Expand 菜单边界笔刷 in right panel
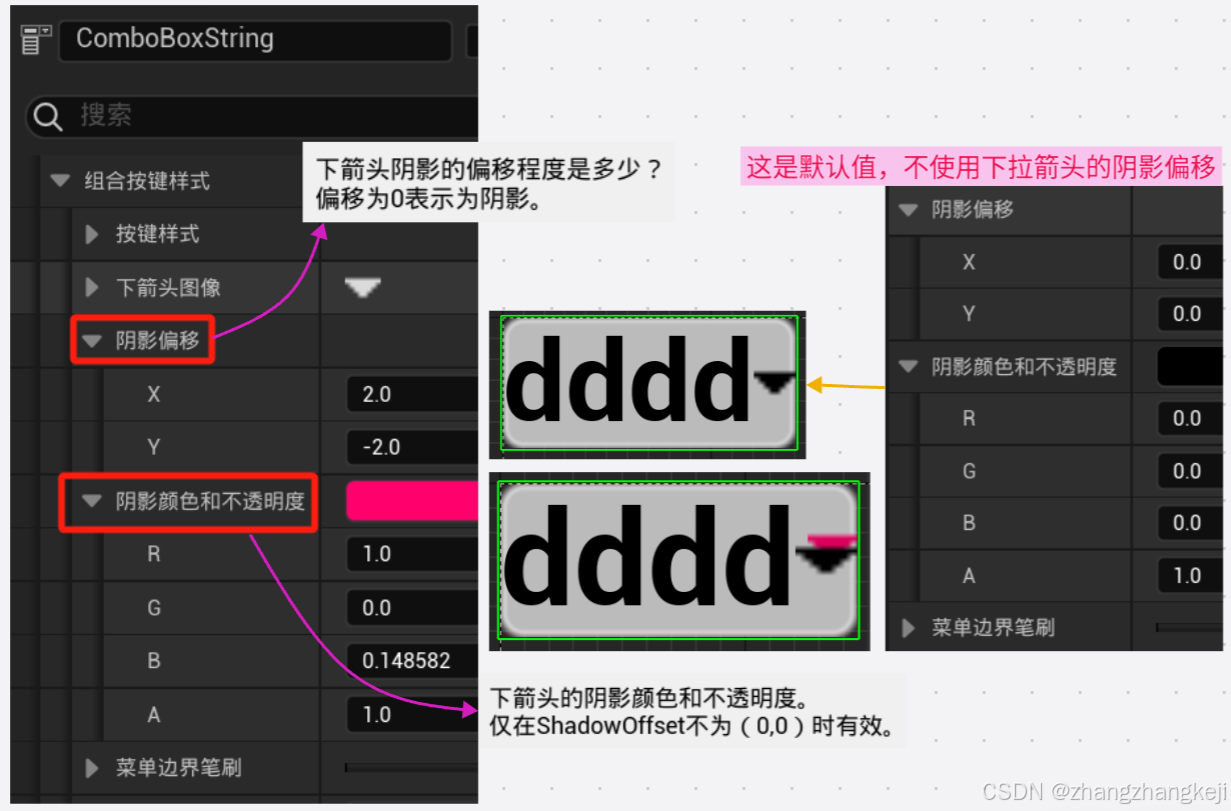This screenshot has height=811, width=1231. tap(908, 627)
